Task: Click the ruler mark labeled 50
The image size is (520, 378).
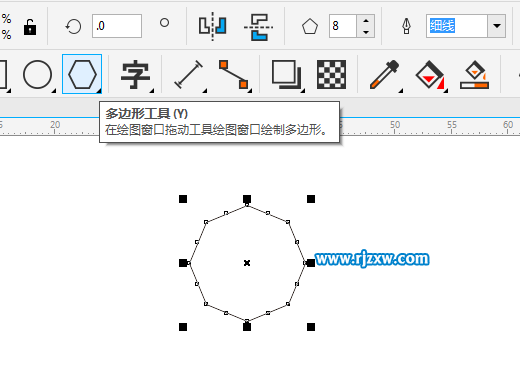Action: (x=395, y=125)
